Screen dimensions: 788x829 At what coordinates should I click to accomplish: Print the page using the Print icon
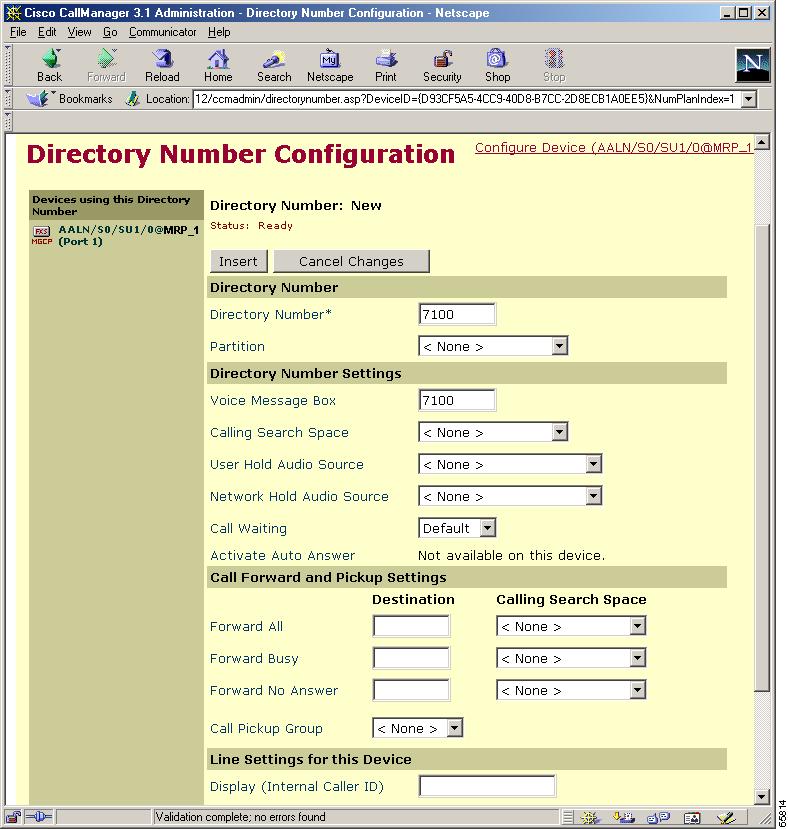click(386, 65)
